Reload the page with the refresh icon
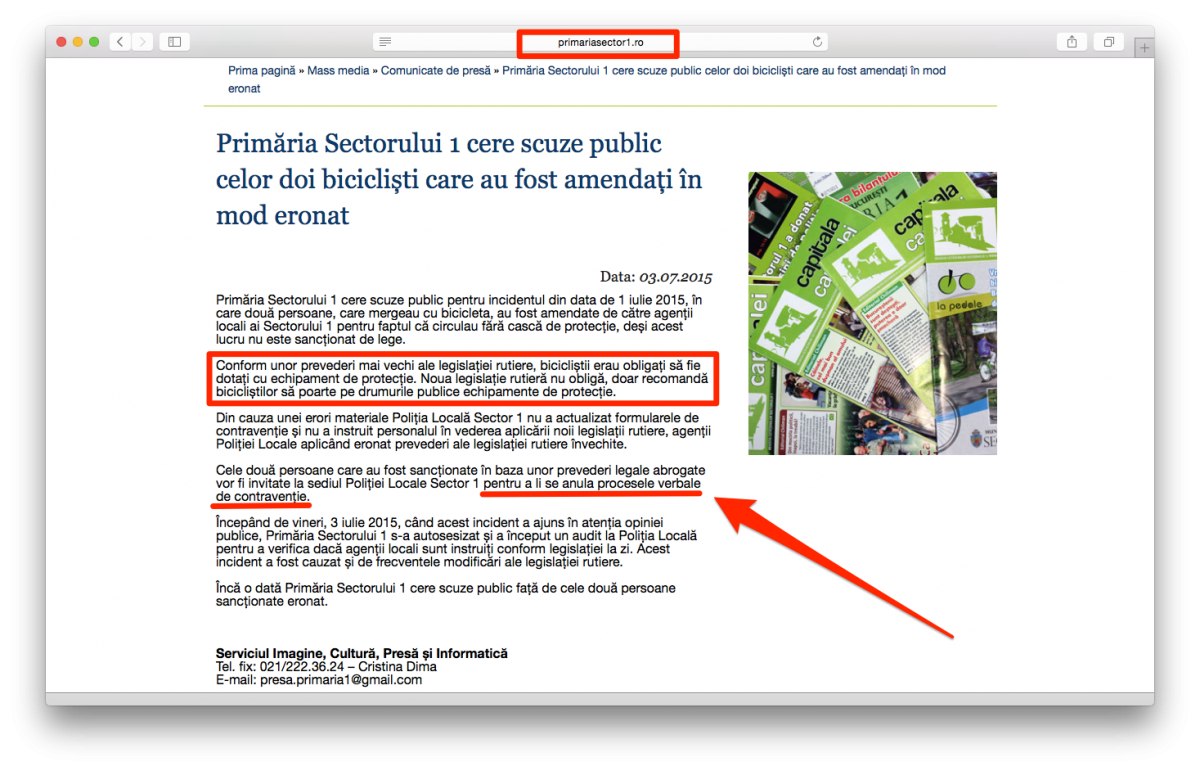Image resolution: width=1200 pixels, height=771 pixels. [817, 42]
